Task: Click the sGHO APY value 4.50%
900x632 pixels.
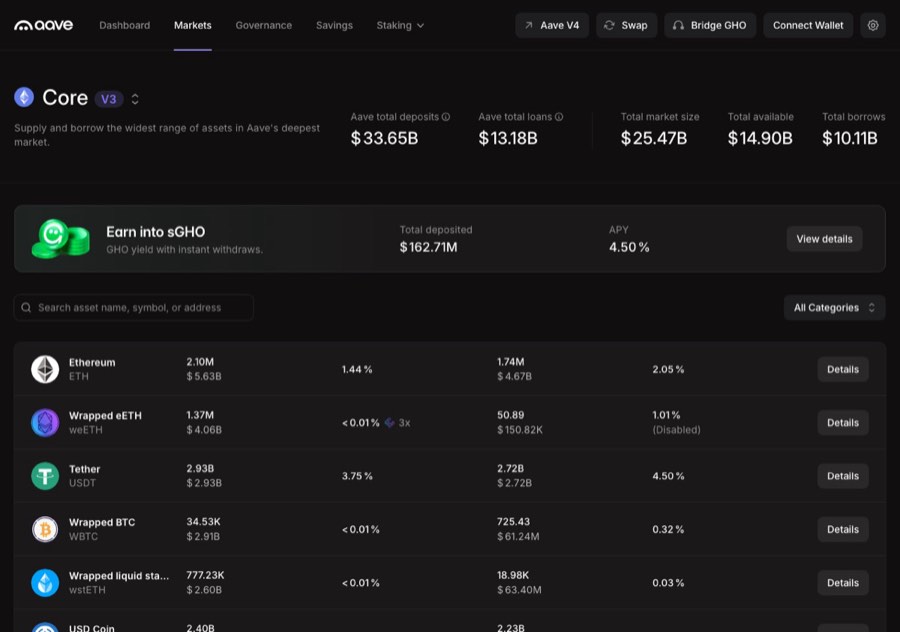Action: tap(629, 247)
